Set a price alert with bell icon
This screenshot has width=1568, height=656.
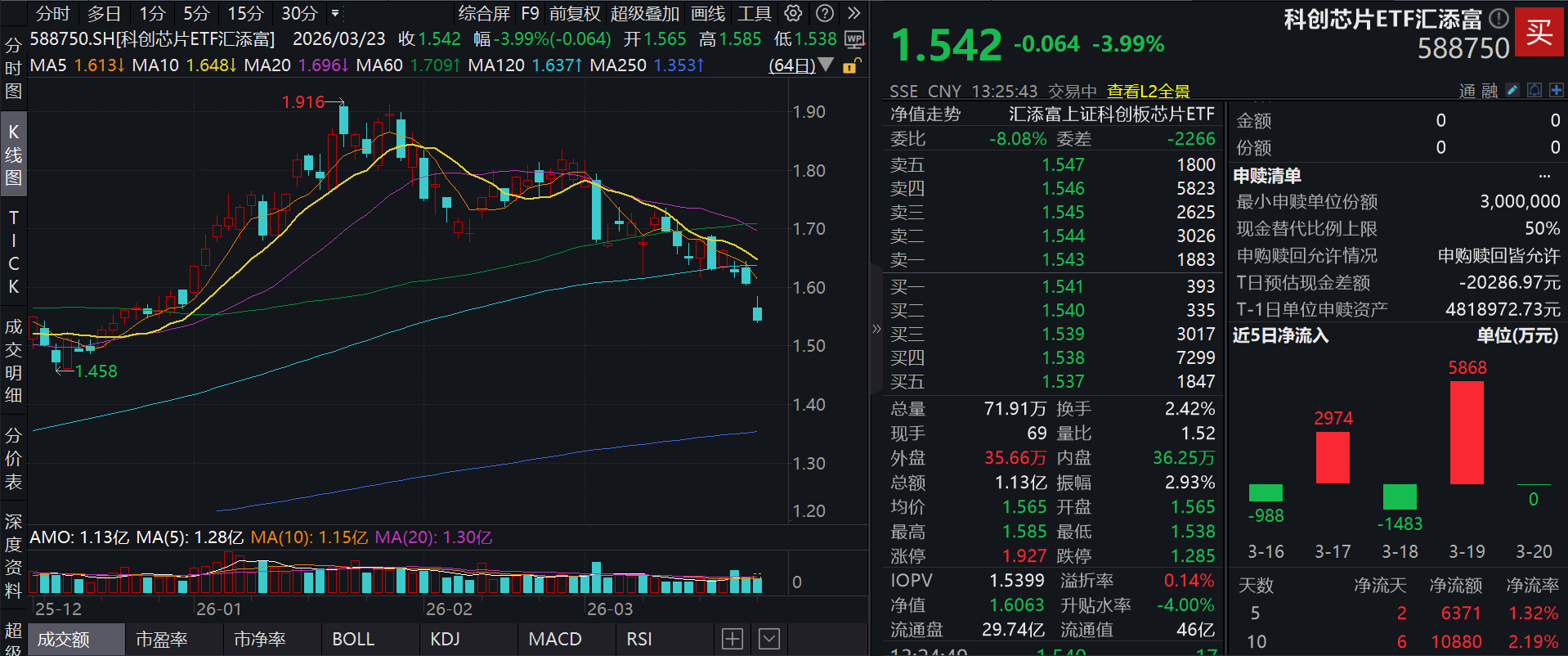[1534, 90]
